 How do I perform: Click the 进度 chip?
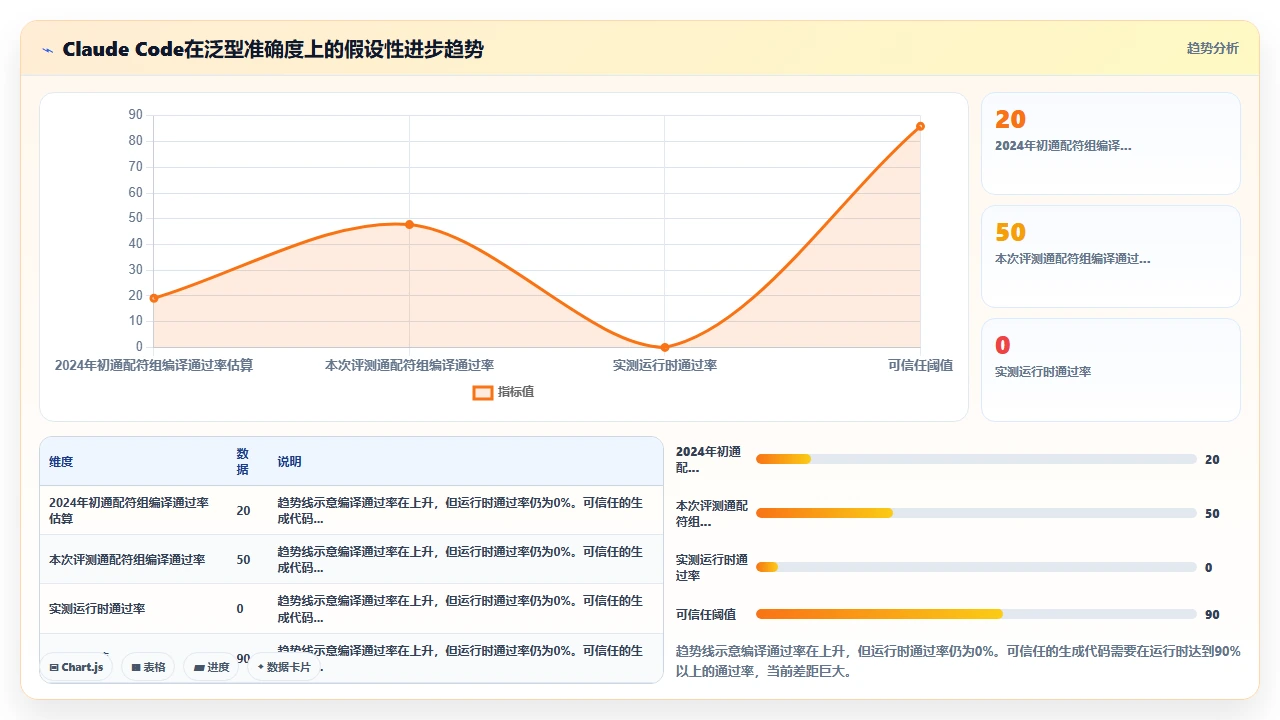[211, 667]
